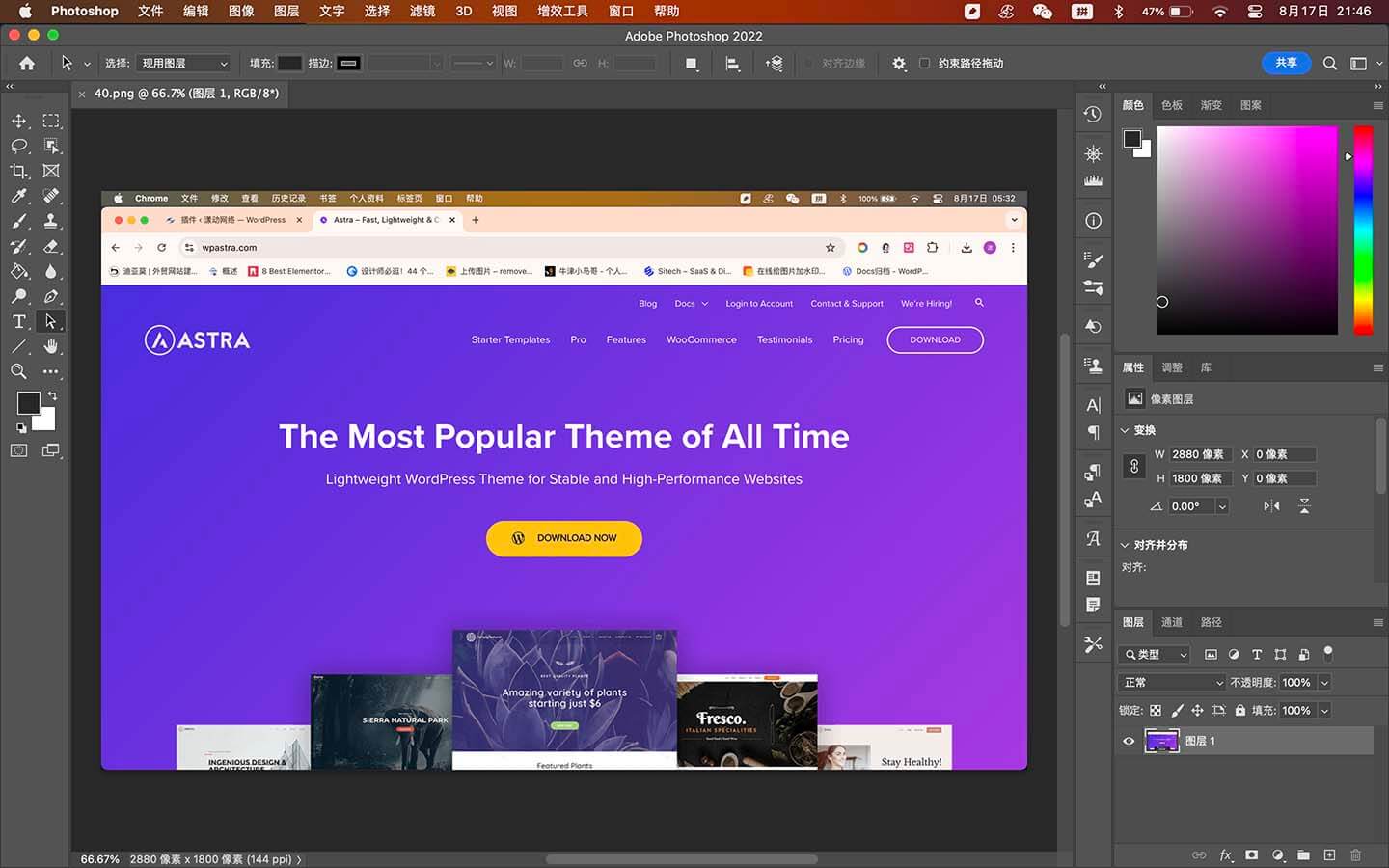Select the Move tool
This screenshot has height=868, width=1389.
(x=19, y=121)
